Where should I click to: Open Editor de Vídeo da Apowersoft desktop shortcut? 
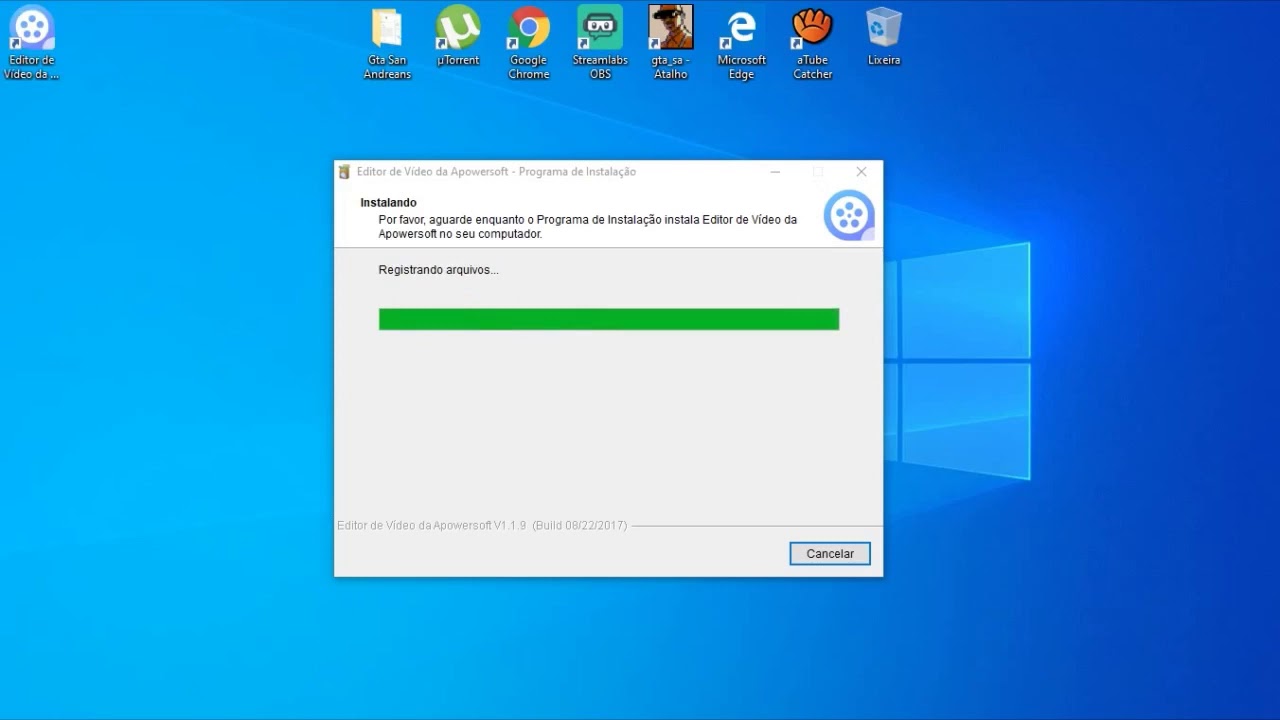coord(32,43)
